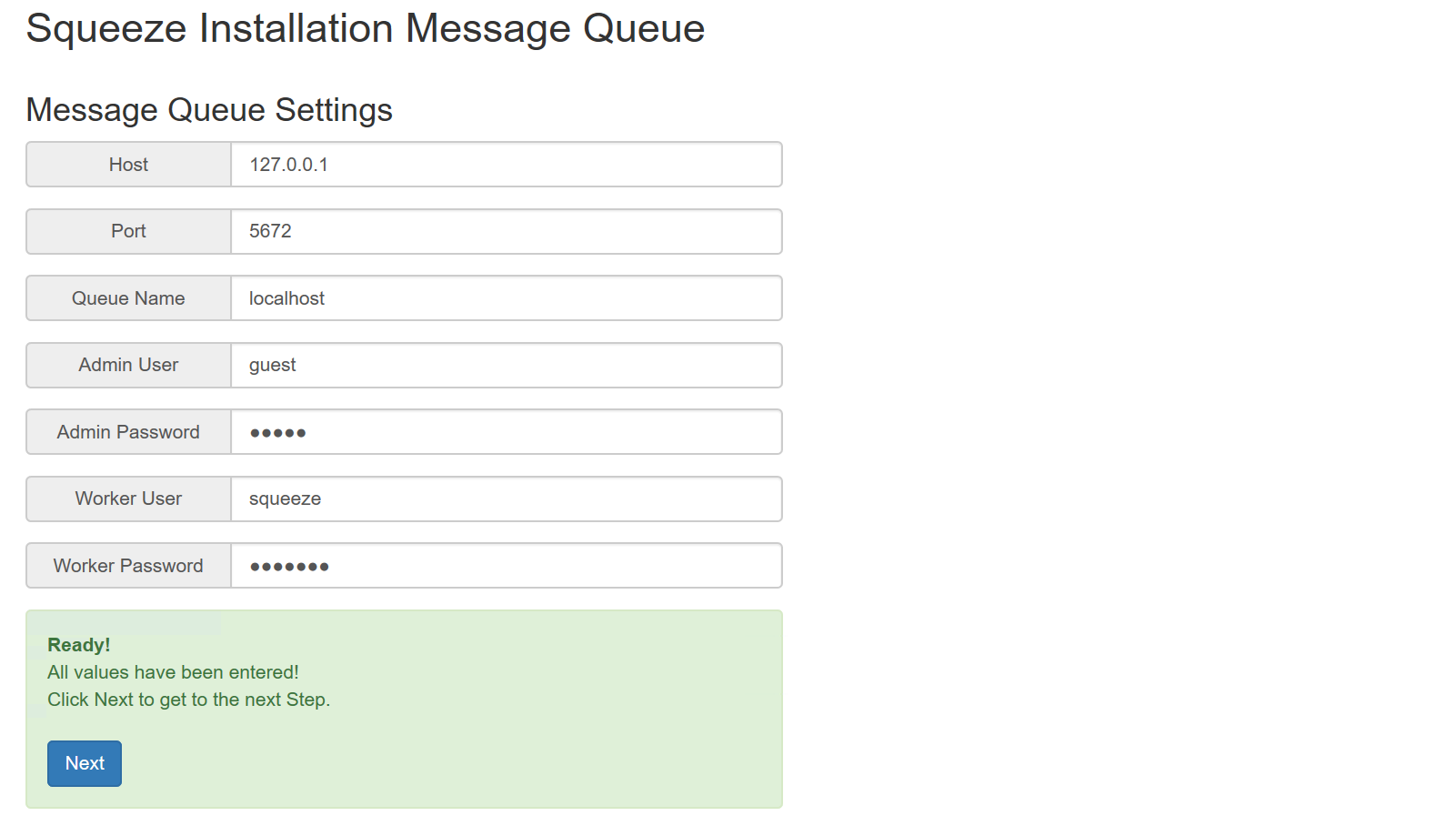Click into the Port input field

click(x=506, y=232)
